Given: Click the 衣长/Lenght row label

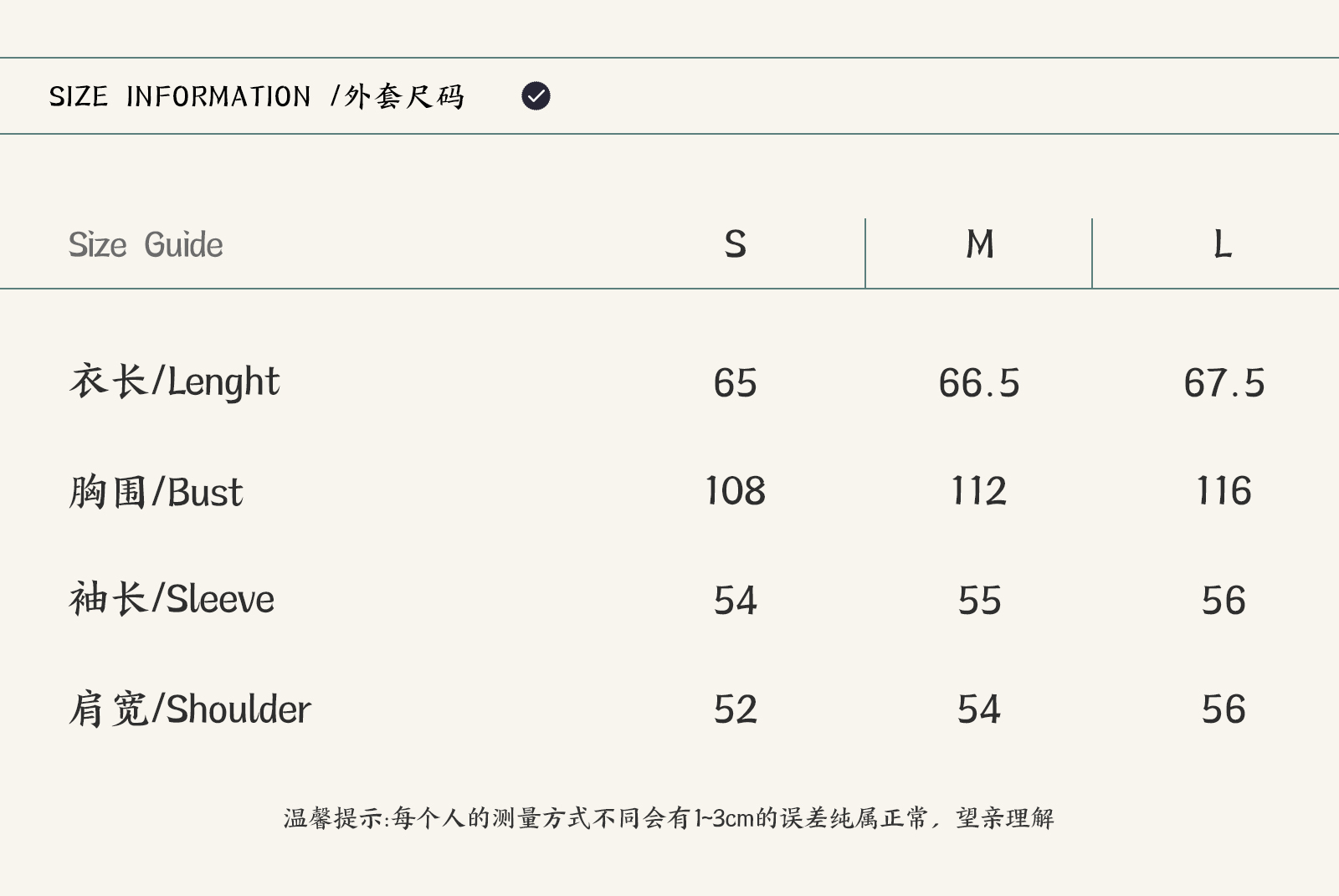Looking at the screenshot, I should pyautogui.click(x=174, y=381).
